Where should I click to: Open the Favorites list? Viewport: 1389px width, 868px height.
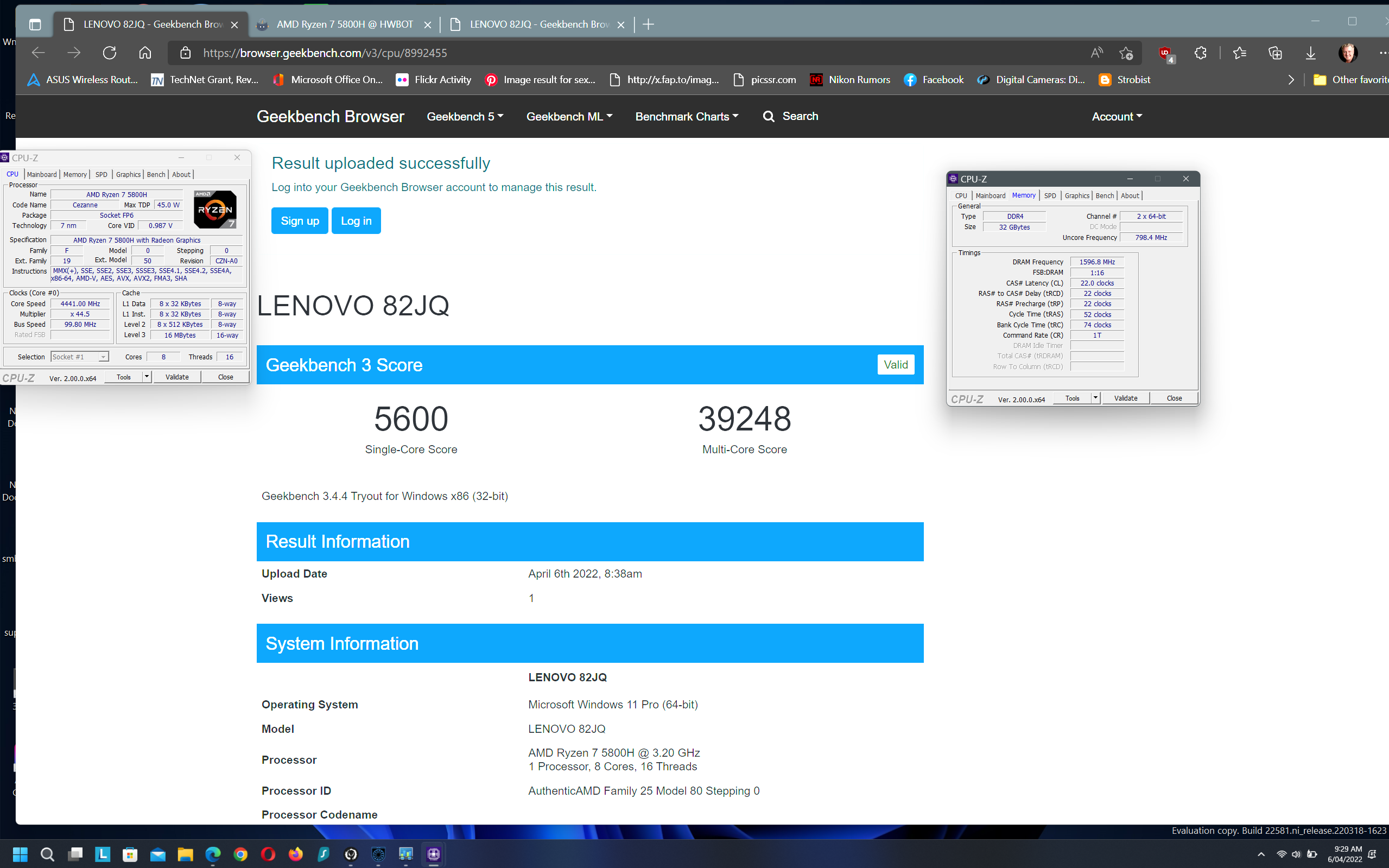tap(1239, 53)
